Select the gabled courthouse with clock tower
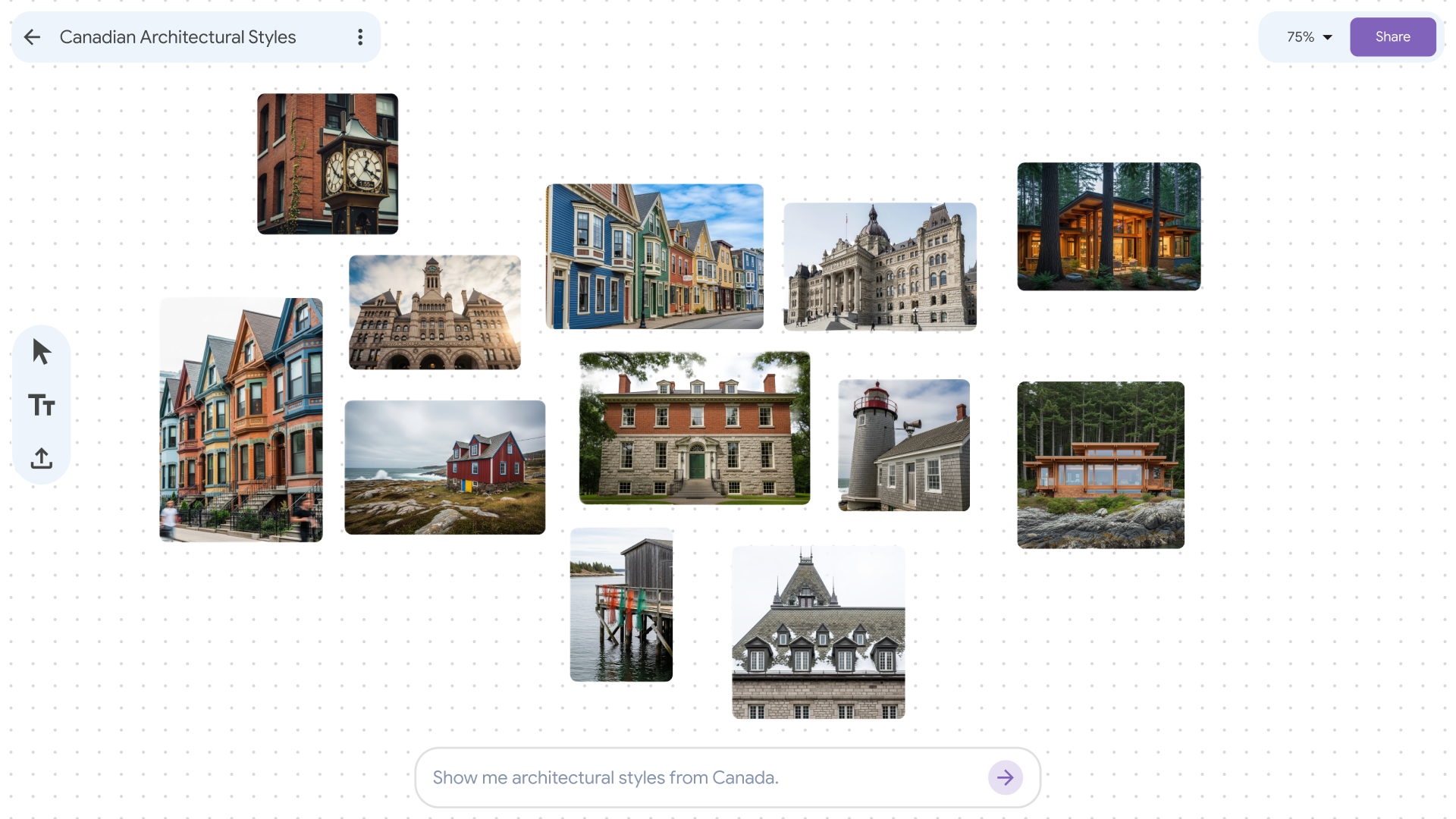This screenshot has height=819, width=1456. 434,312
